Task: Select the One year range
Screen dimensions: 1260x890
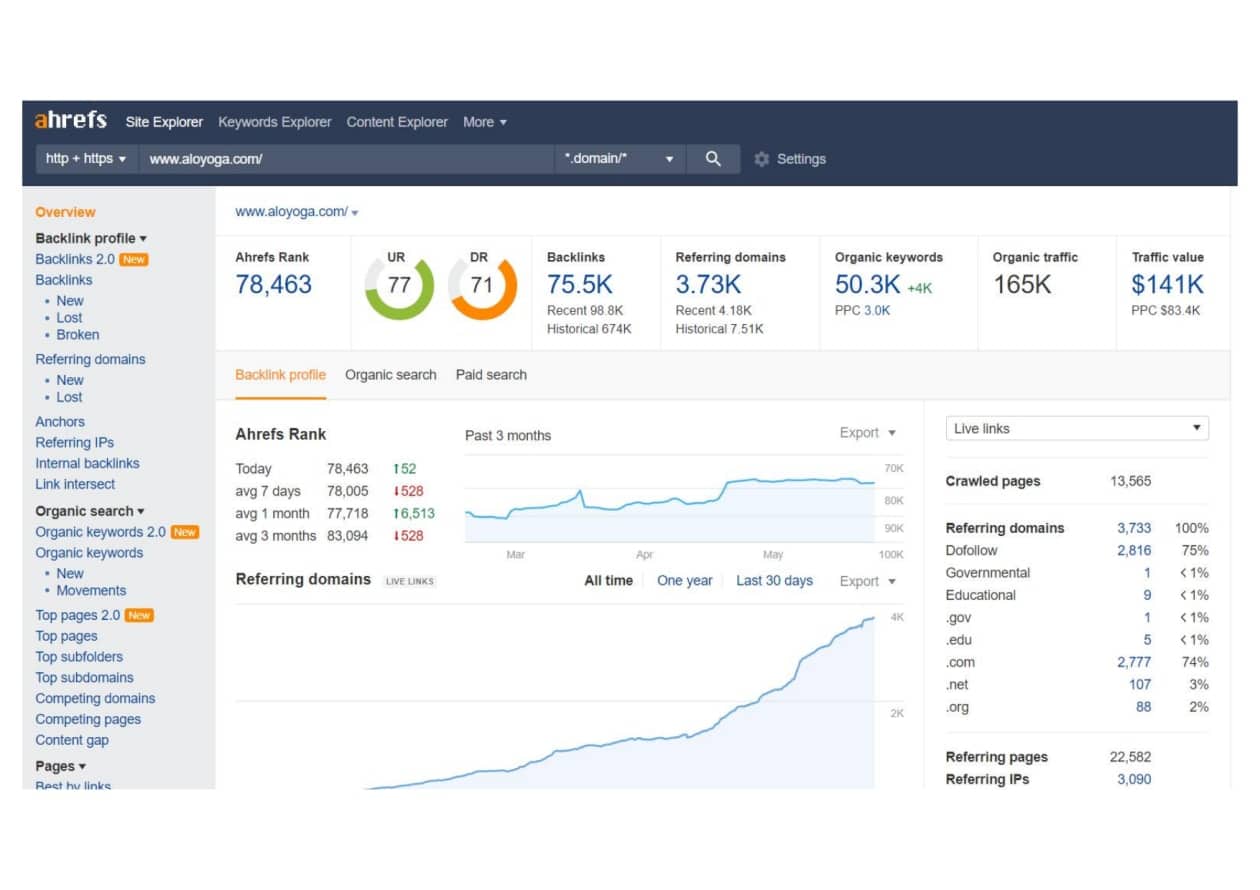Action: click(x=685, y=581)
